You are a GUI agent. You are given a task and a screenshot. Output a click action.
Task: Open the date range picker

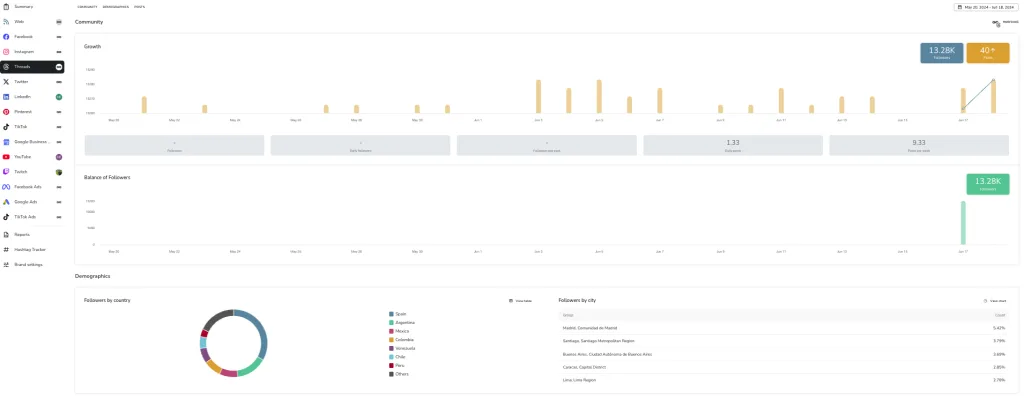(987, 7)
